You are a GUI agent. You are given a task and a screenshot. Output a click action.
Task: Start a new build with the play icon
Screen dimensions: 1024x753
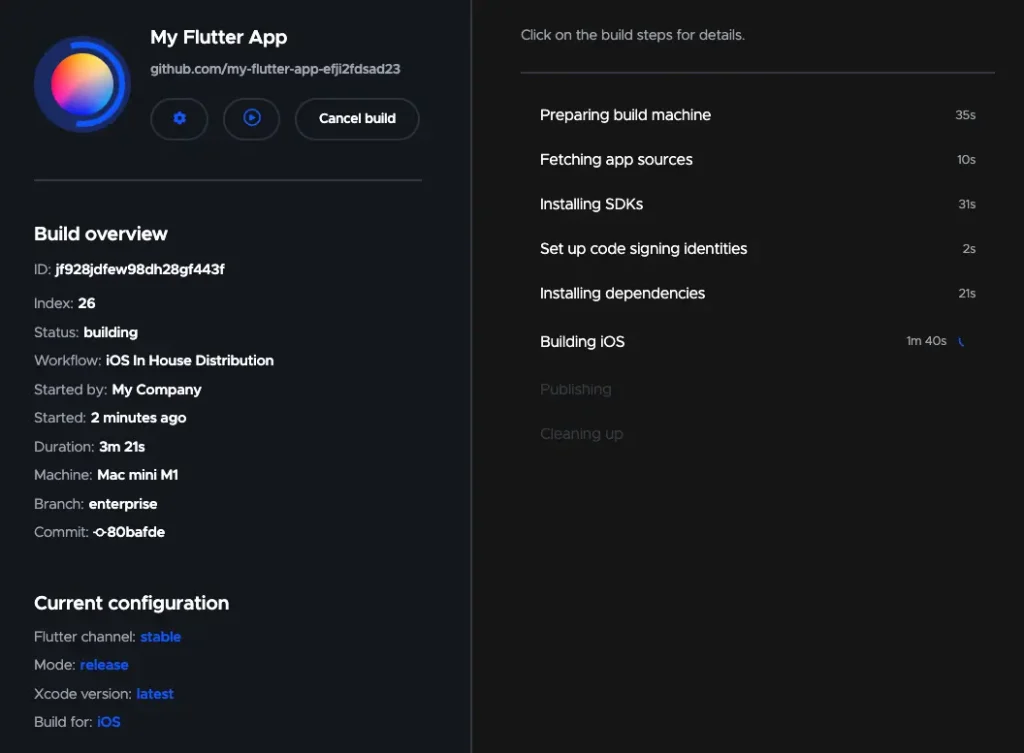pos(252,118)
